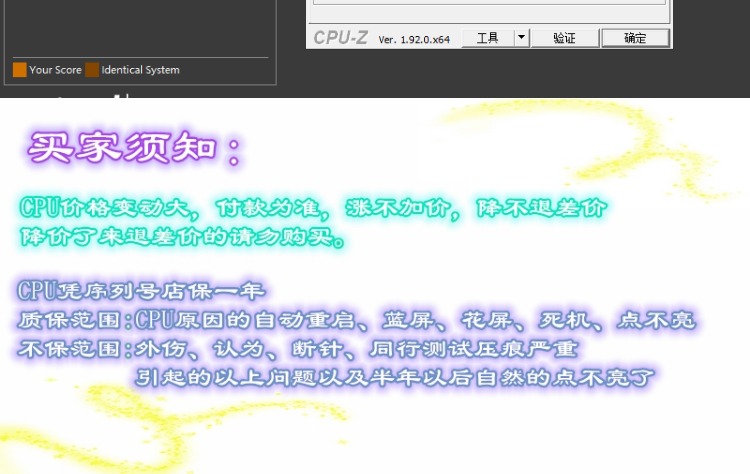750x474 pixels.
Task: Click the line starting '不保范围'
Action: coord(298,349)
